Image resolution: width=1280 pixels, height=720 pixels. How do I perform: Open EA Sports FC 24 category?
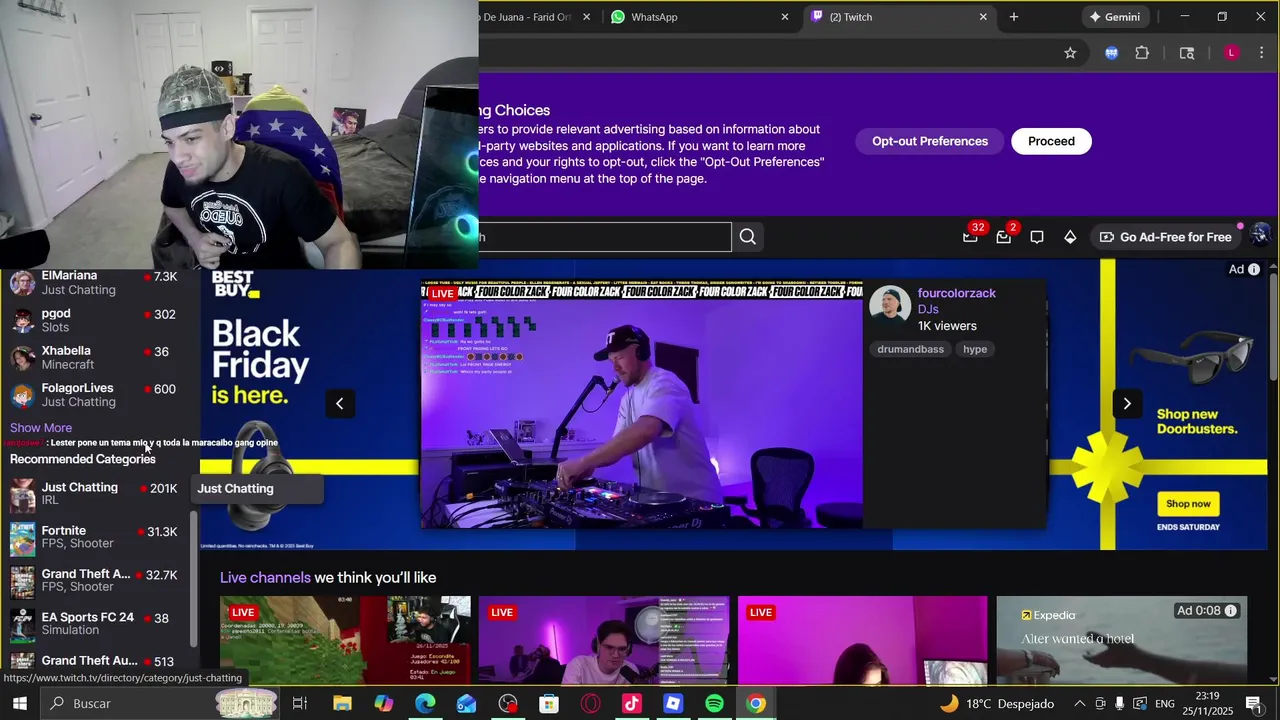coord(94,623)
